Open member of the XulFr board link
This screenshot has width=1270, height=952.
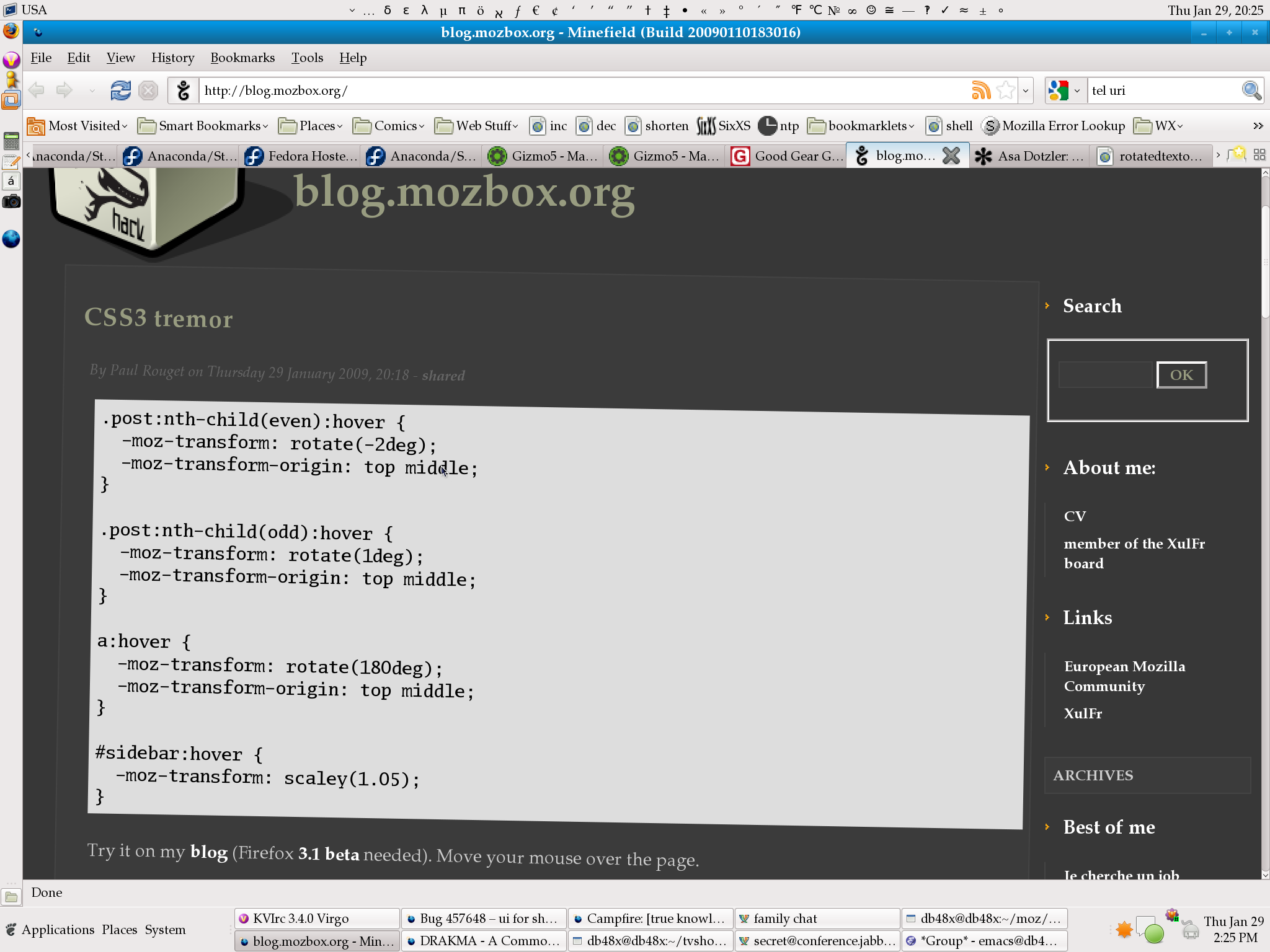[1135, 553]
